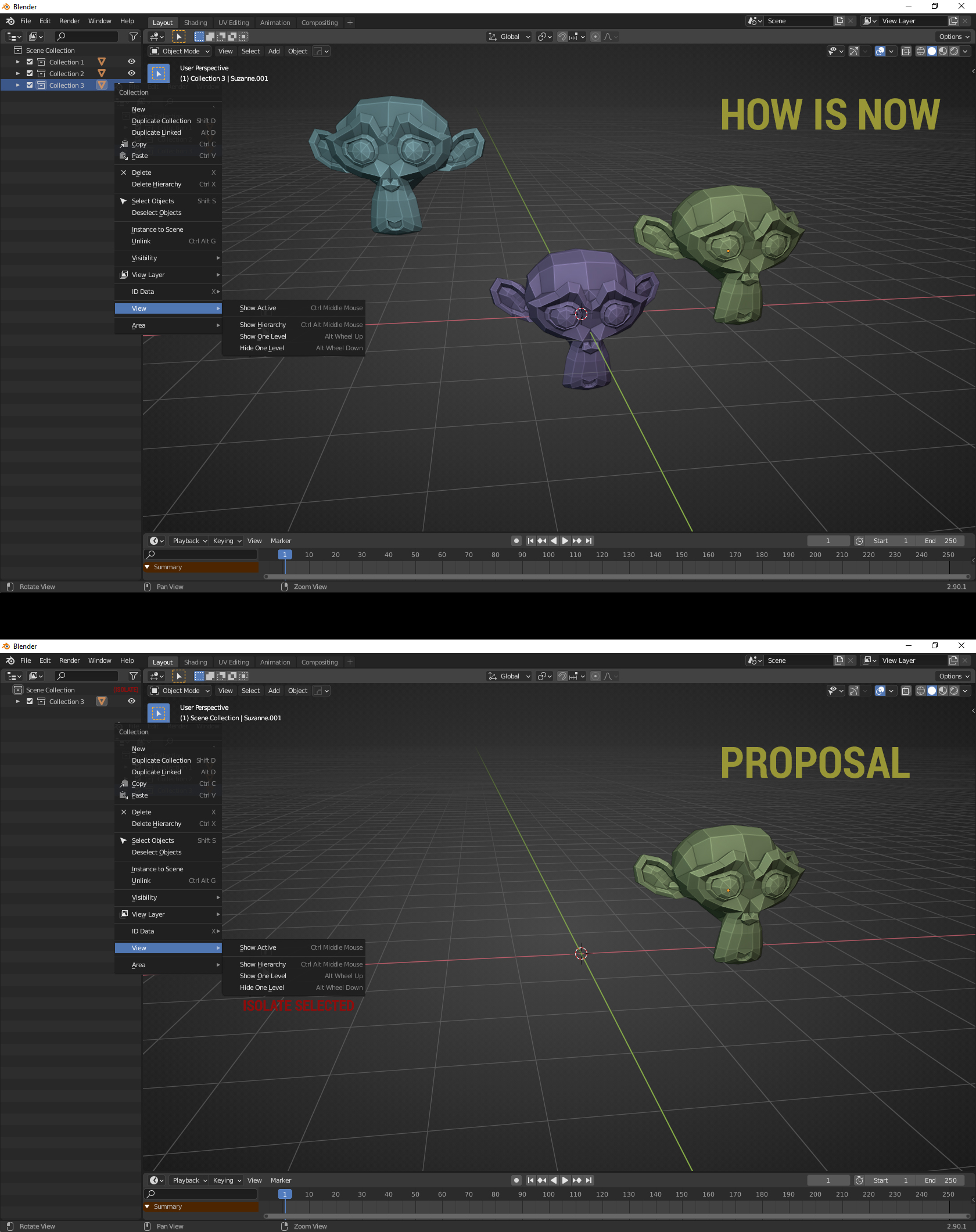Viewport: 976px width, 1232px height.
Task: Uncheck Collection 1 checkbox in HOW IS NOW window
Action: tap(30, 62)
